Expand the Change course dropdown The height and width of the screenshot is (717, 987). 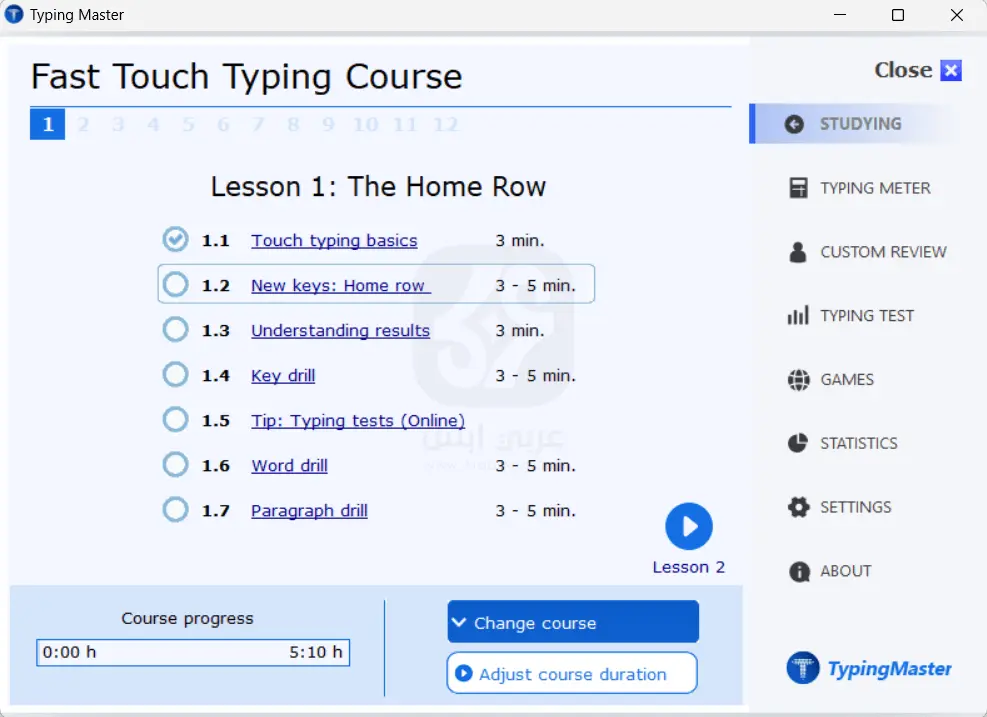(x=572, y=622)
